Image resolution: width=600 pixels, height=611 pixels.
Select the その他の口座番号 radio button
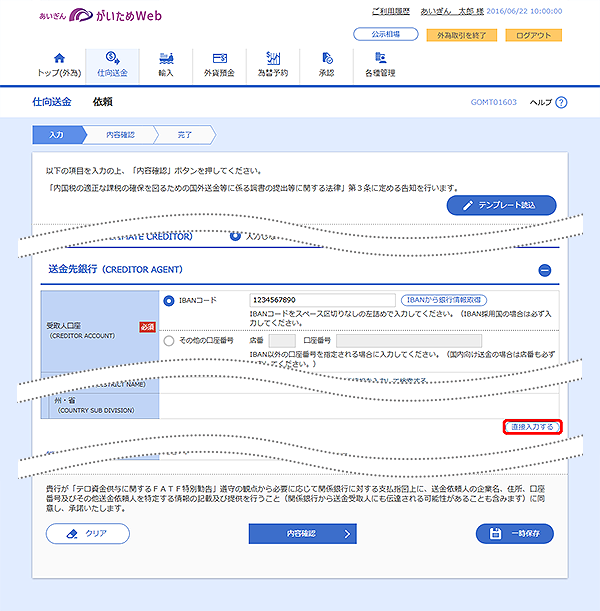(167, 340)
